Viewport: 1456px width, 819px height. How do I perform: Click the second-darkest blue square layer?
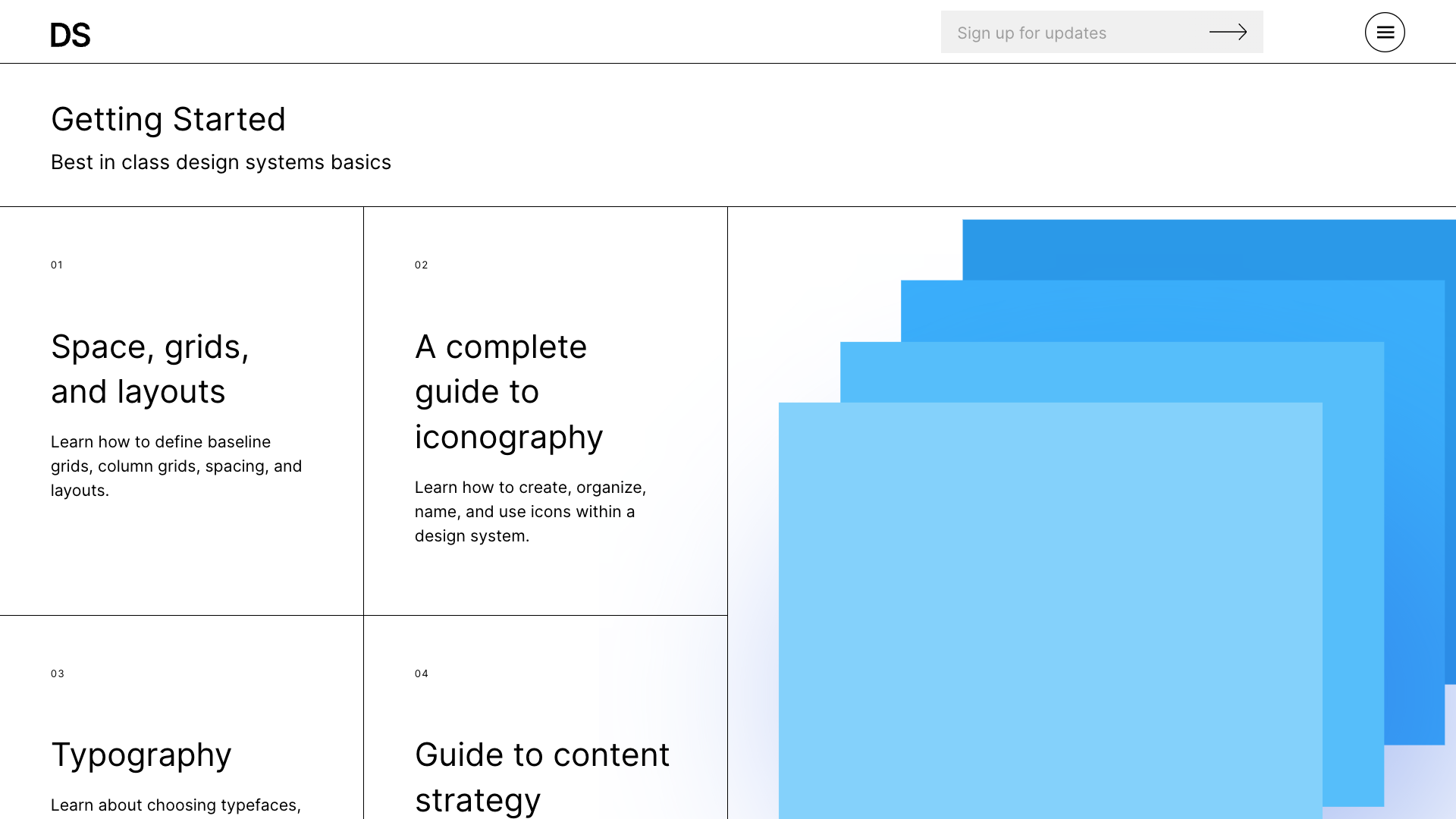[1172, 311]
